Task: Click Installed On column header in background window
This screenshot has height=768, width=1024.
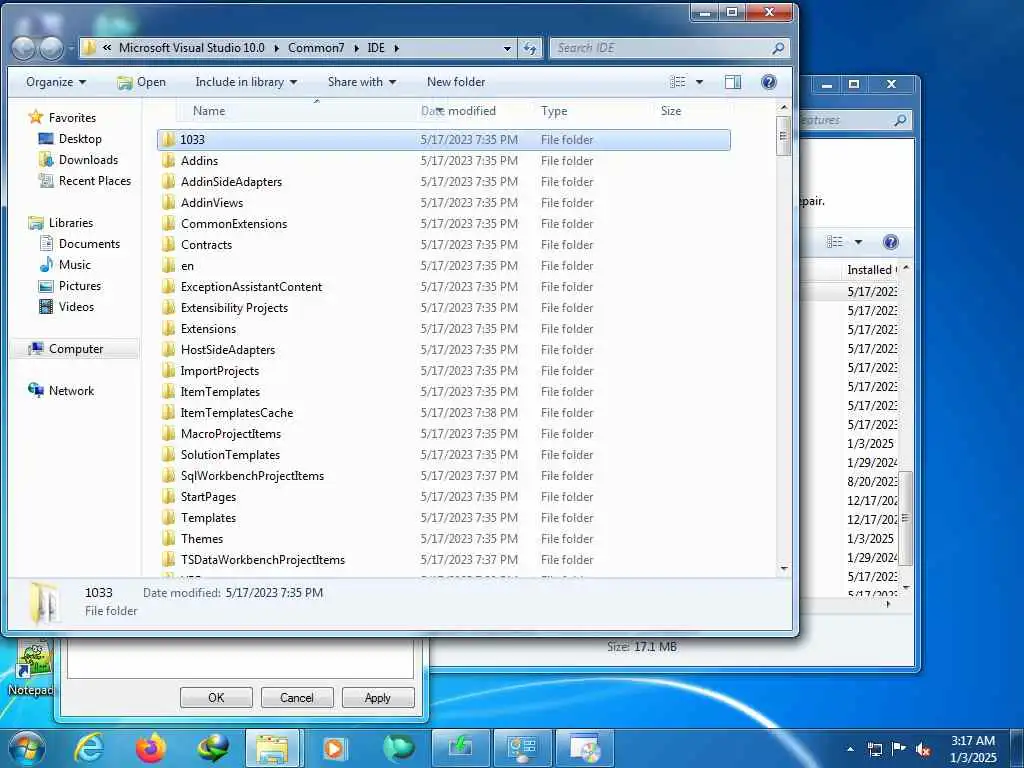Action: pos(871,270)
